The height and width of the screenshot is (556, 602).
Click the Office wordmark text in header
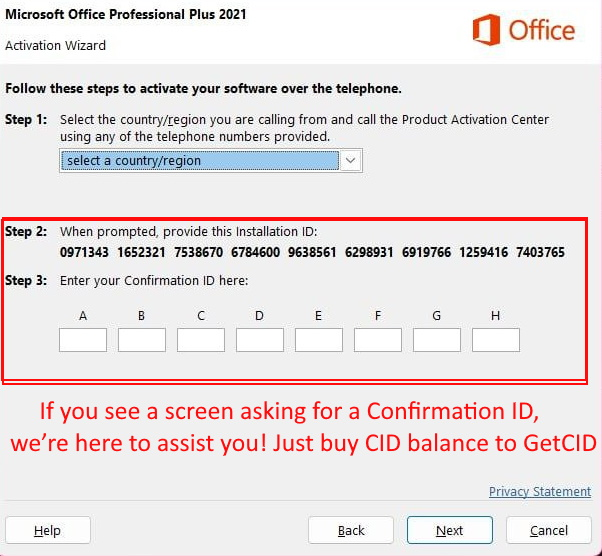[542, 30]
